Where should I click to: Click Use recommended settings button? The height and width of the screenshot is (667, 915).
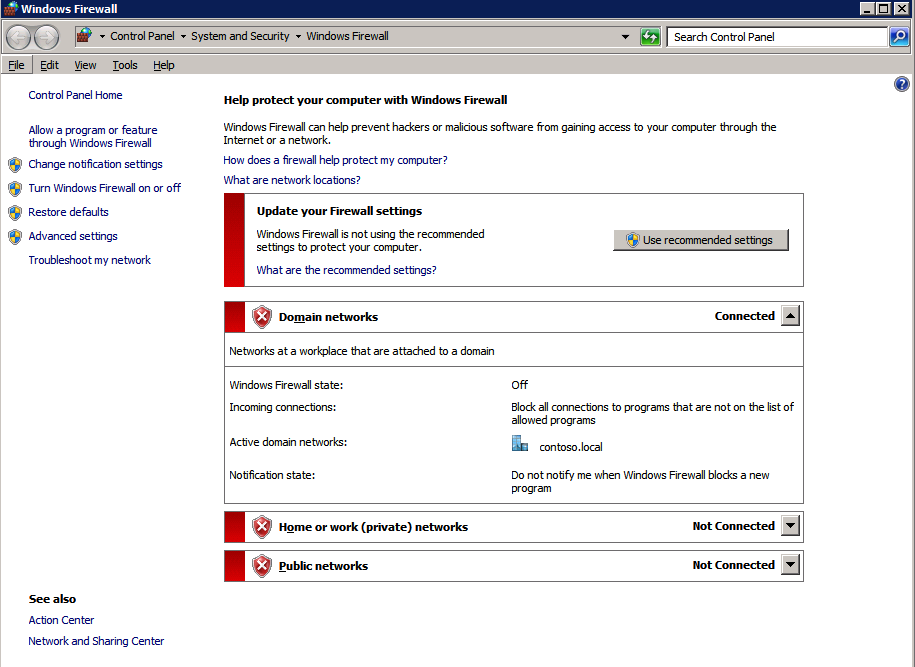tap(701, 240)
